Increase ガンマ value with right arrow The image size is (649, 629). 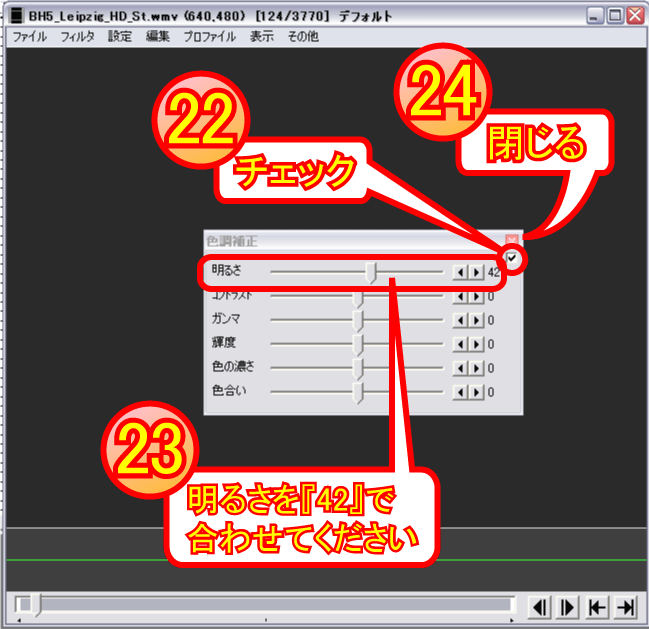tap(476, 320)
